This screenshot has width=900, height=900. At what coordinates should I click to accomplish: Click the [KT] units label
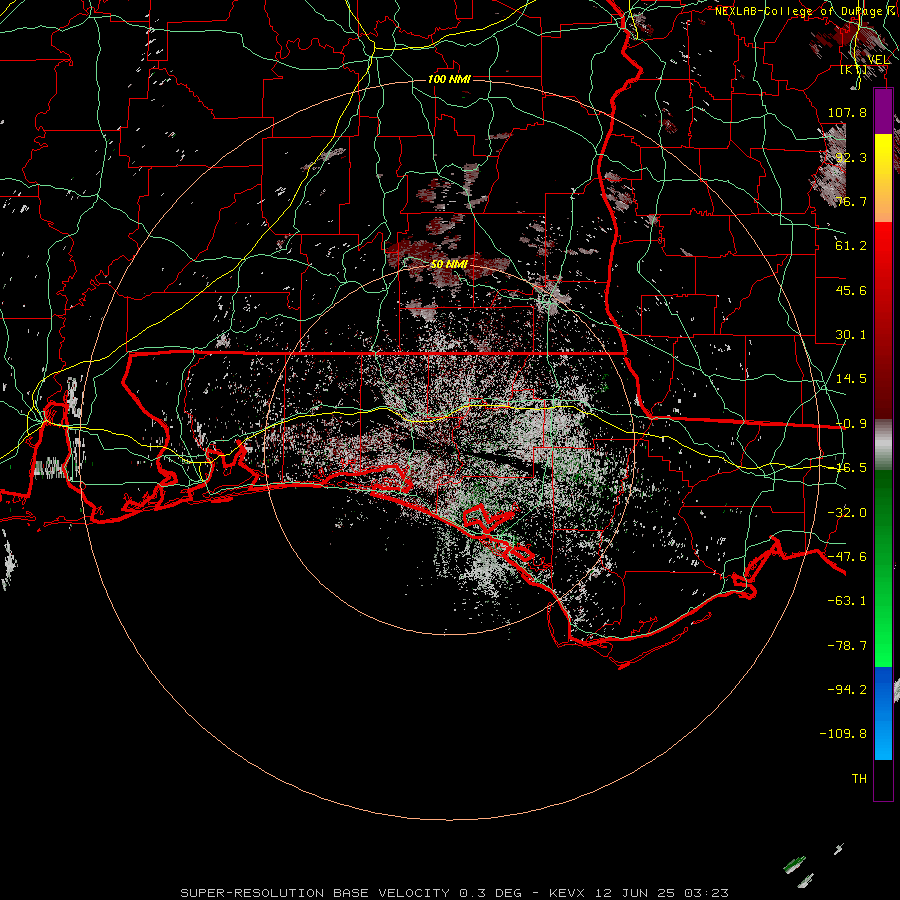click(x=854, y=70)
